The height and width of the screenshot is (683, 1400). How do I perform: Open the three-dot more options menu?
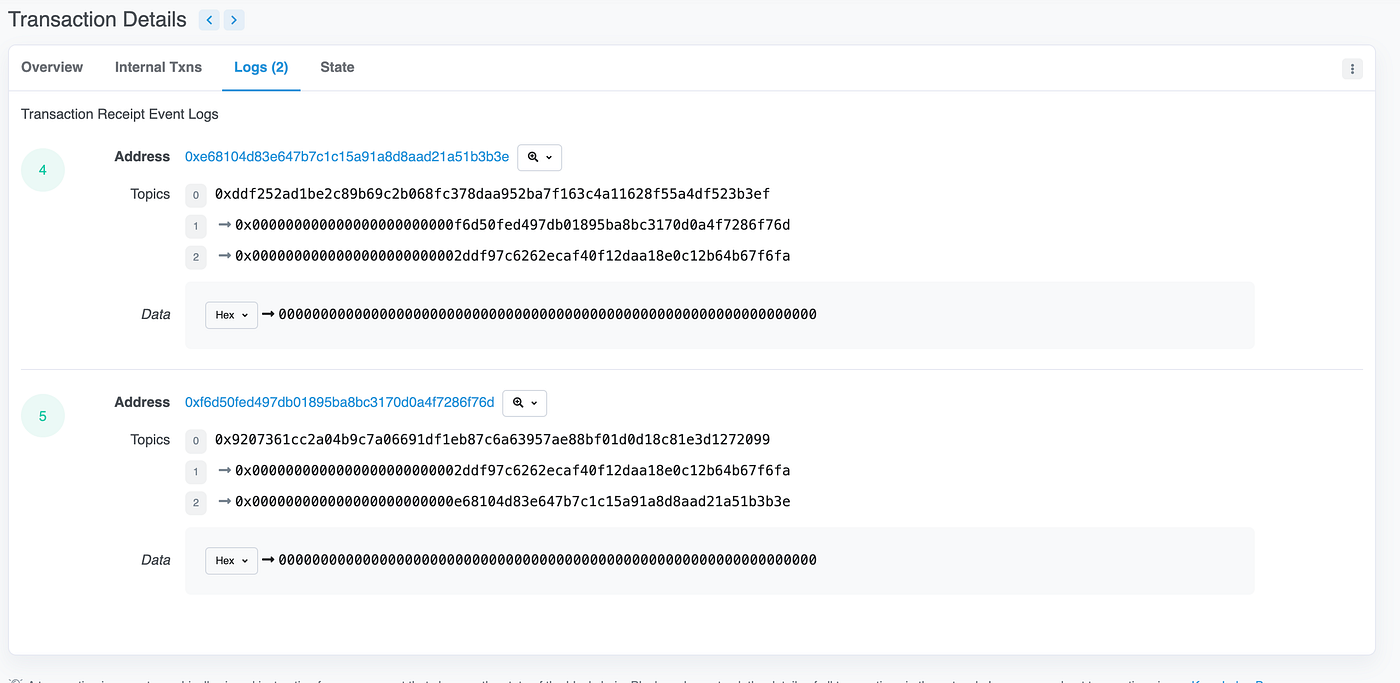coord(1352,68)
